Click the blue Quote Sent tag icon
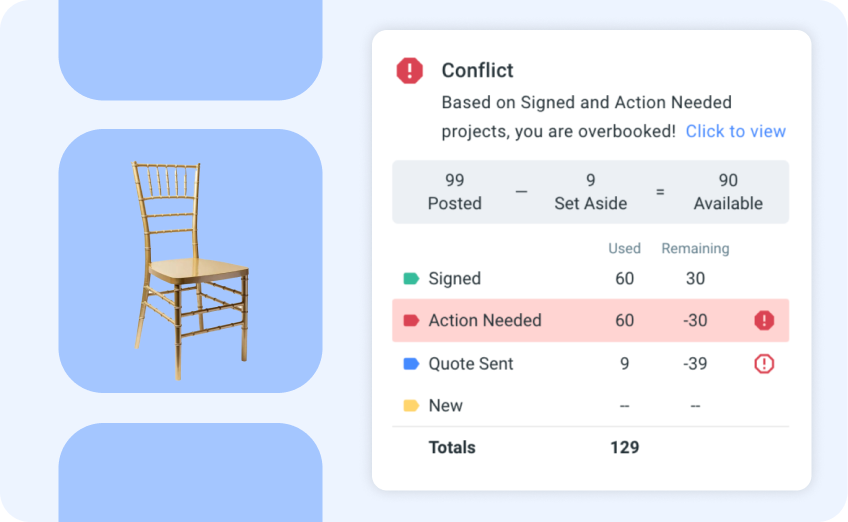The width and height of the screenshot is (848, 522). [411, 364]
